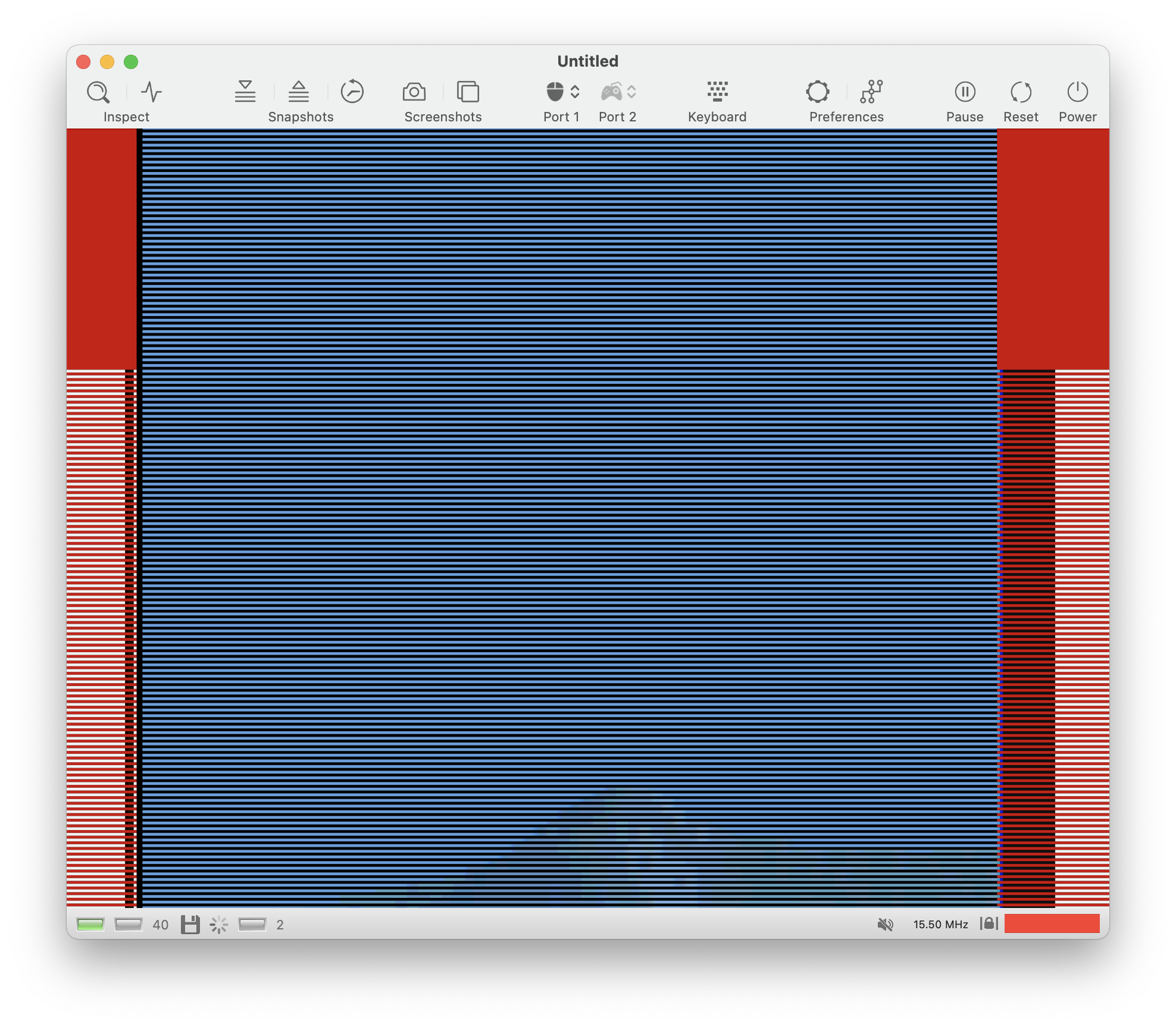
Task: Click the green power LED in status bar
Action: 90,924
